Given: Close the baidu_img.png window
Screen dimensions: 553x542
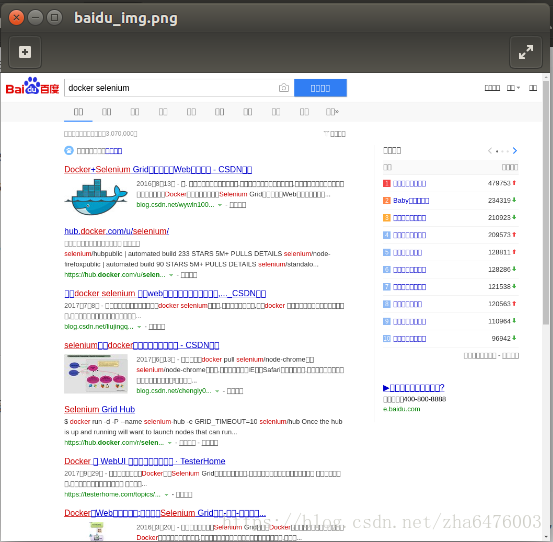Looking at the screenshot, I should pos(16,17).
